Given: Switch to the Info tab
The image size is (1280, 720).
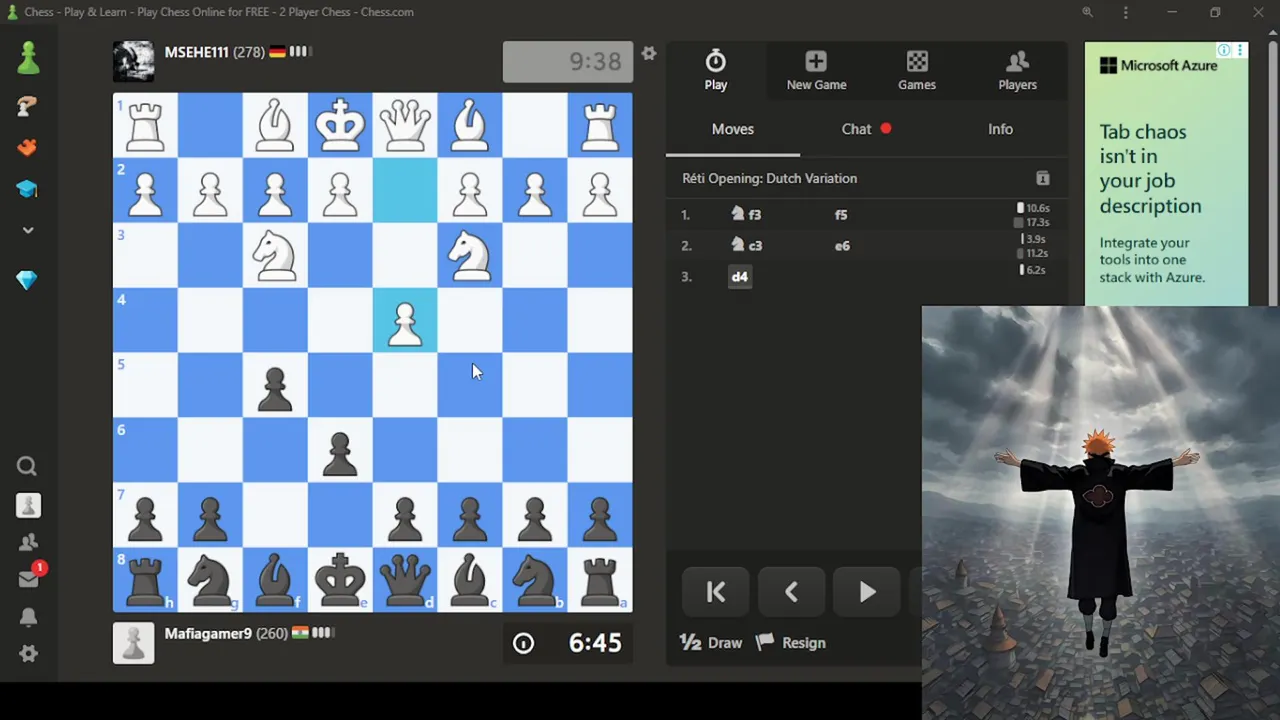Looking at the screenshot, I should tap(1000, 129).
